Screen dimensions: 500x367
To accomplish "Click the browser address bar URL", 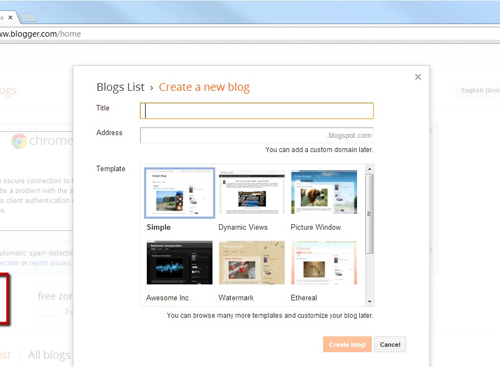I will tap(40, 34).
